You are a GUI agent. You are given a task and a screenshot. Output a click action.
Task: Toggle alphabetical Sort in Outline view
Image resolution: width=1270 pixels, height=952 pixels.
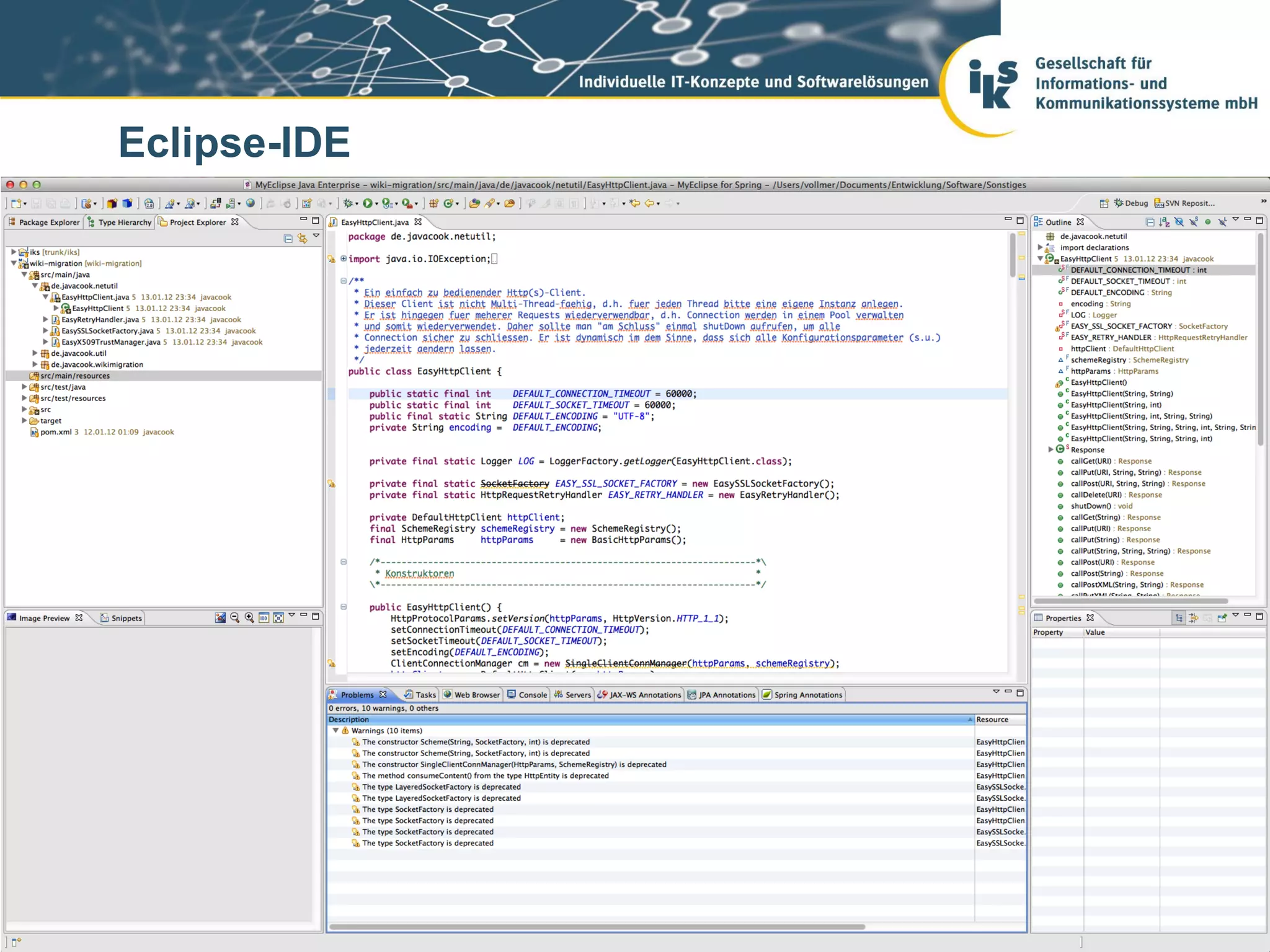(x=1165, y=222)
